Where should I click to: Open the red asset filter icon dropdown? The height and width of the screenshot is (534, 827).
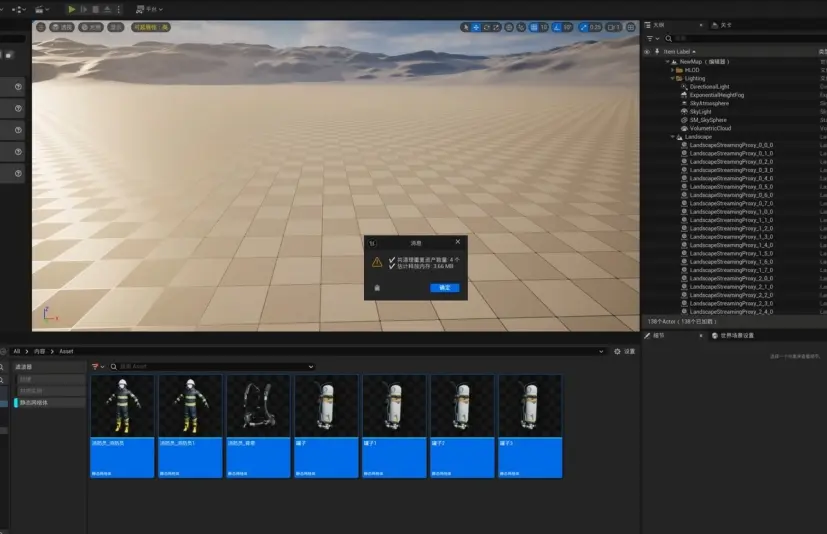[x=98, y=366]
